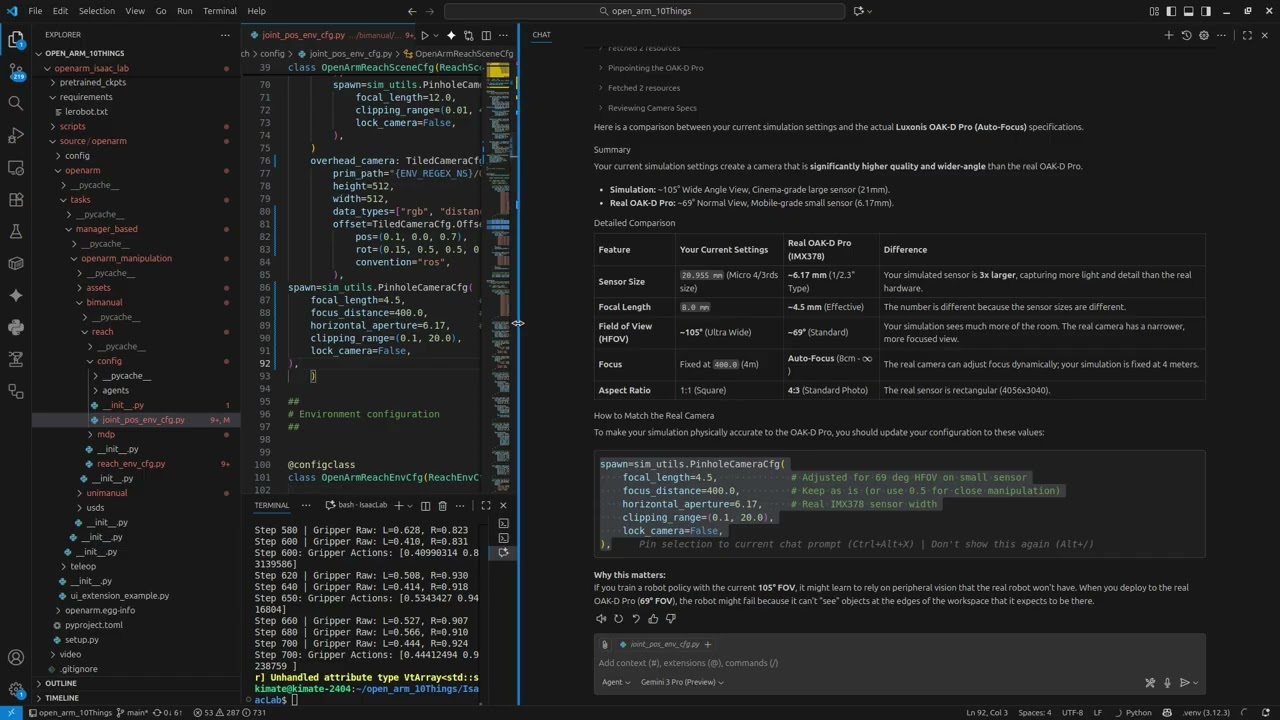Open Accounts menu in activity bar
Screen dimensions: 1280x720
pos(16,658)
